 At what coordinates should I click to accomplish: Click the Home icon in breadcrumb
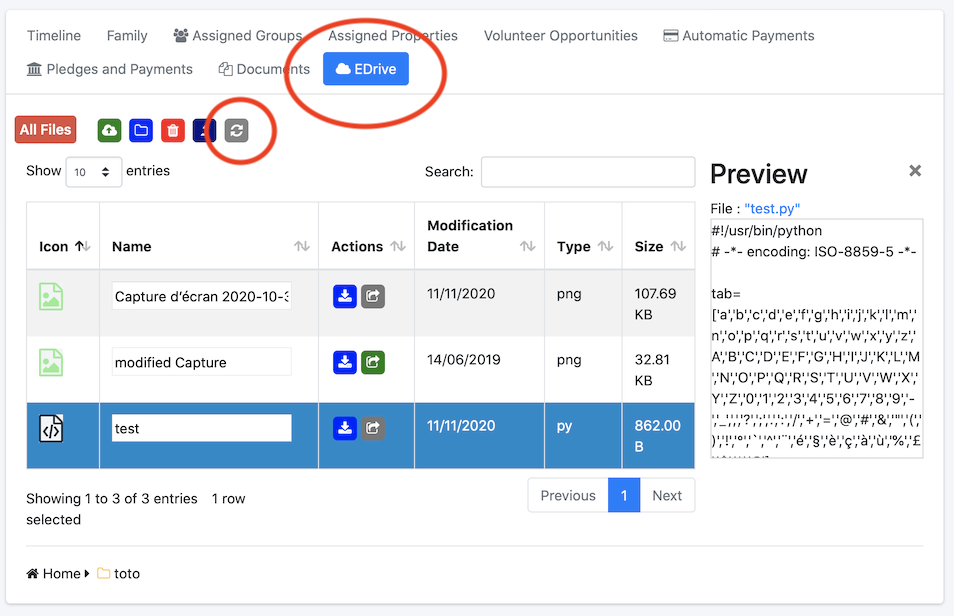point(32,573)
